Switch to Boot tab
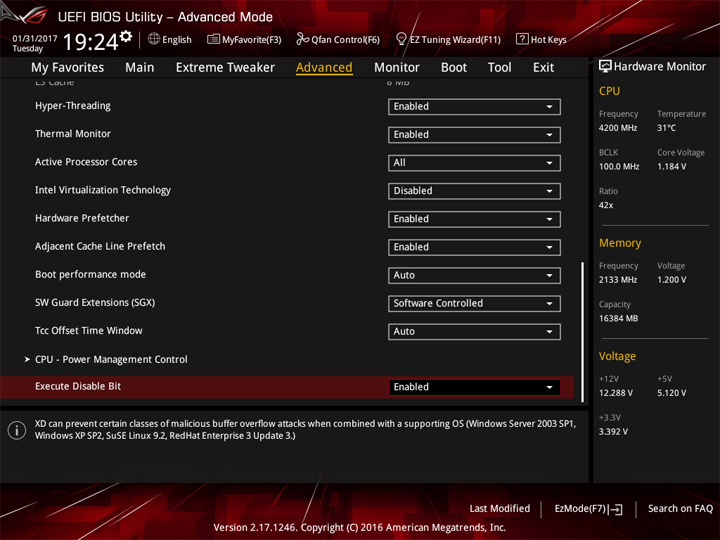Image resolution: width=720 pixels, height=540 pixels. (454, 68)
